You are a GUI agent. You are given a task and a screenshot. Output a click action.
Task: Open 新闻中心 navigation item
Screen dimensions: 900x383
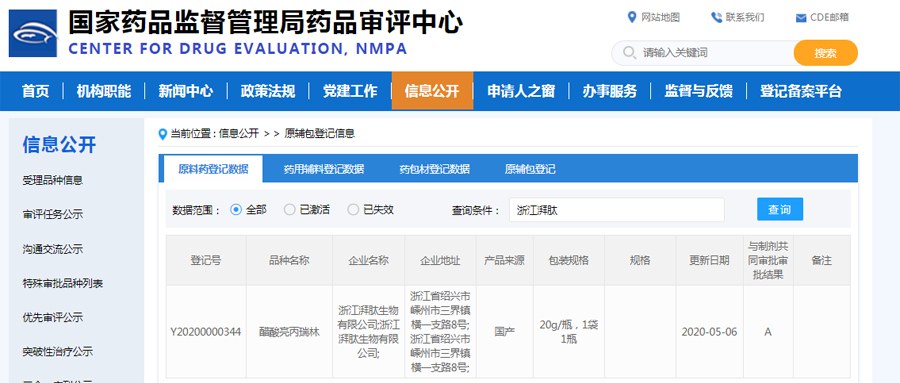pos(185,91)
